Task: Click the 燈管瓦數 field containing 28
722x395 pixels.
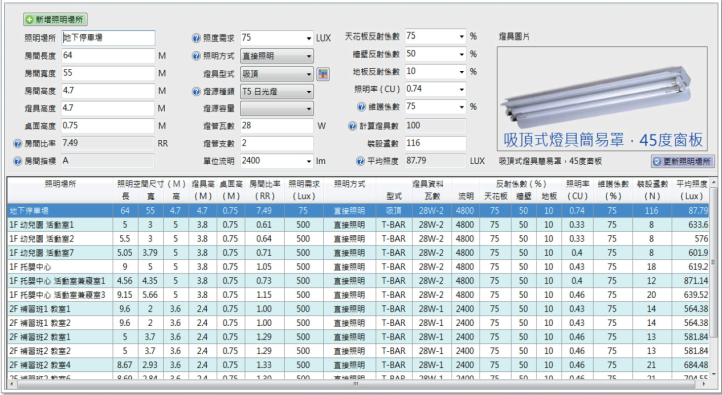Action: coord(277,126)
